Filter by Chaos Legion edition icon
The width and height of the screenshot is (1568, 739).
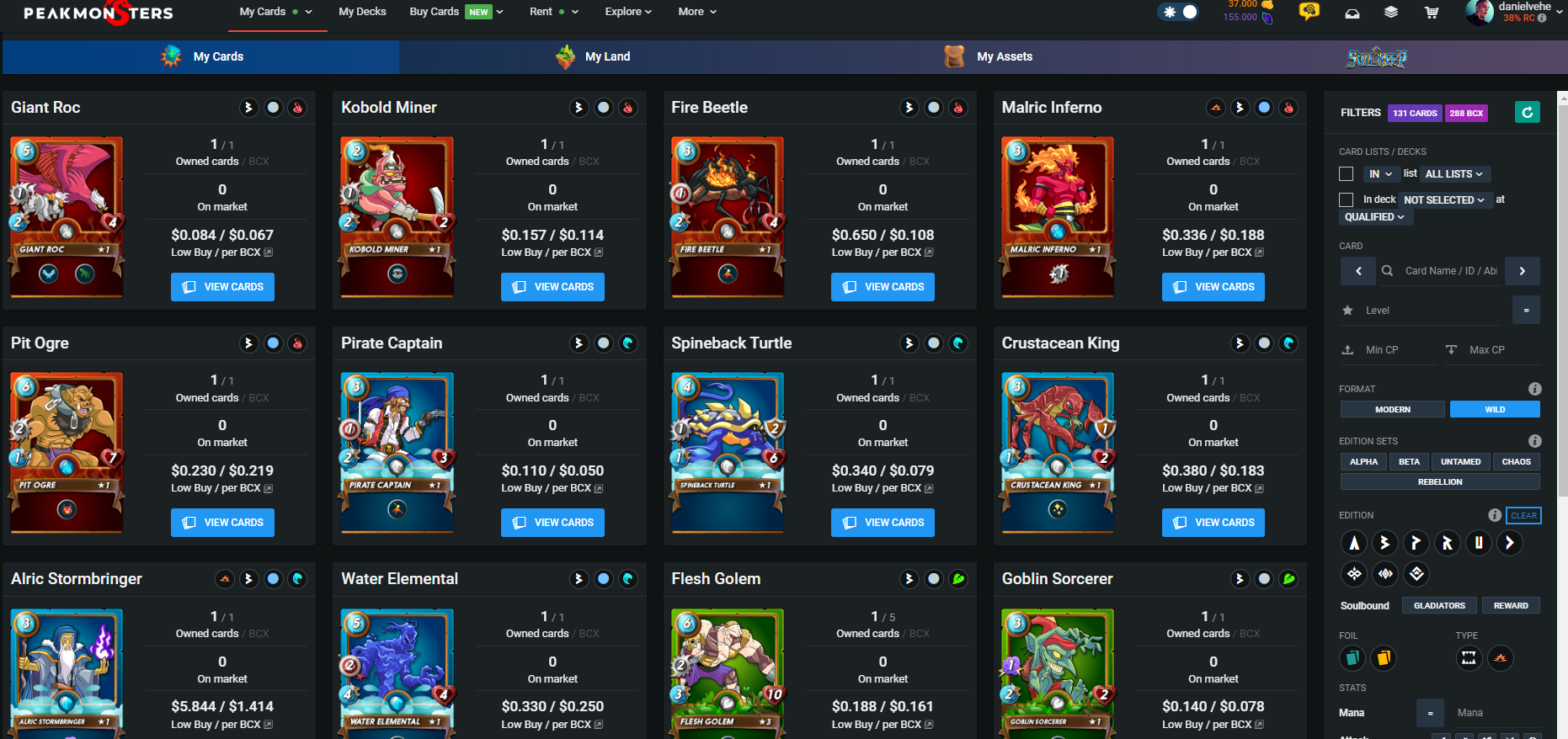(x=1510, y=543)
